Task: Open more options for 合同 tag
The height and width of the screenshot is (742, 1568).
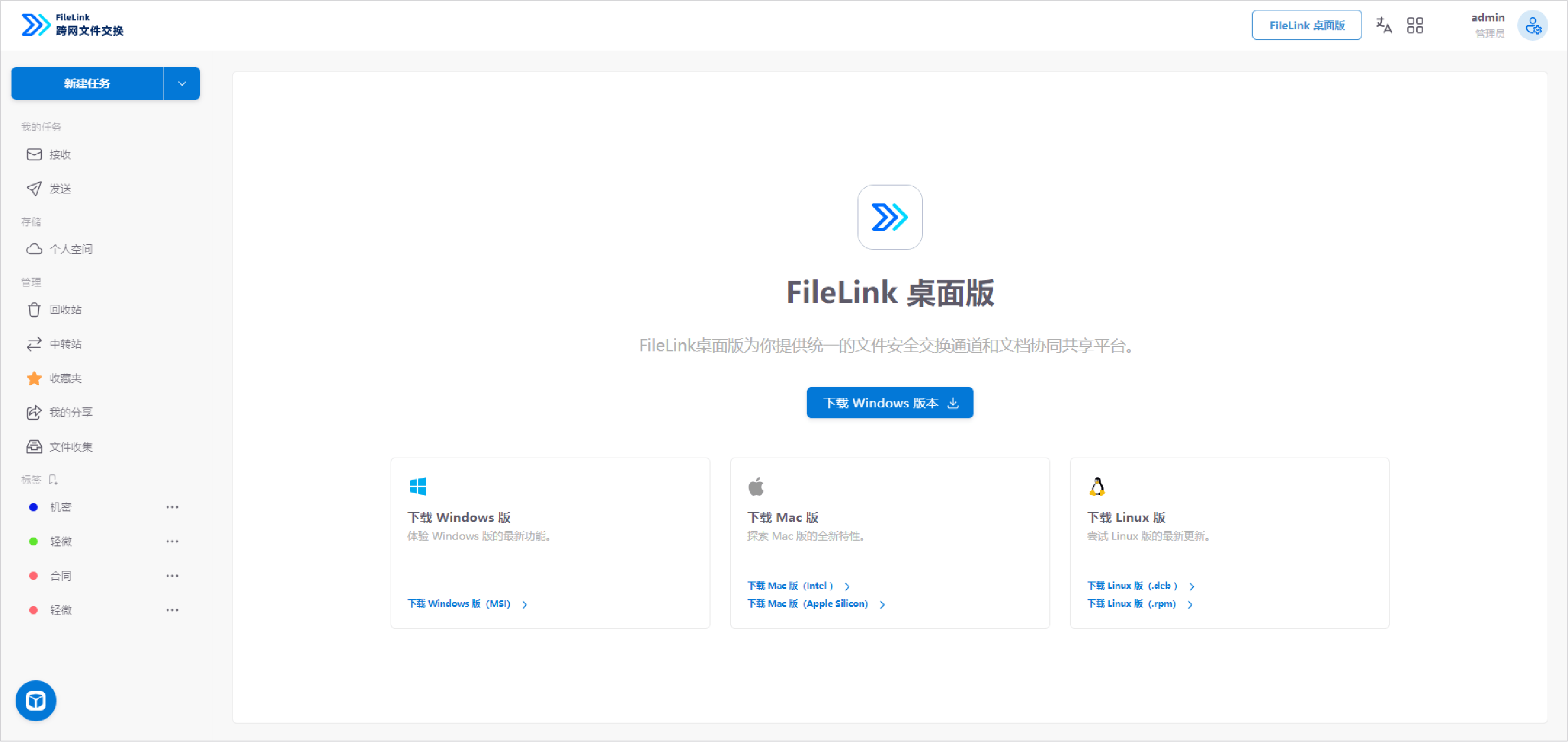Action: pos(172,575)
